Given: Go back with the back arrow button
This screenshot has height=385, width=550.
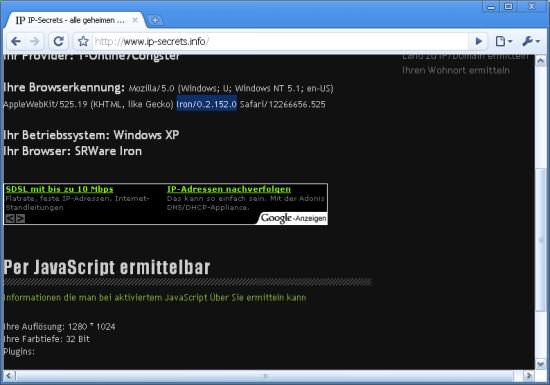Looking at the screenshot, I should click(16, 41).
